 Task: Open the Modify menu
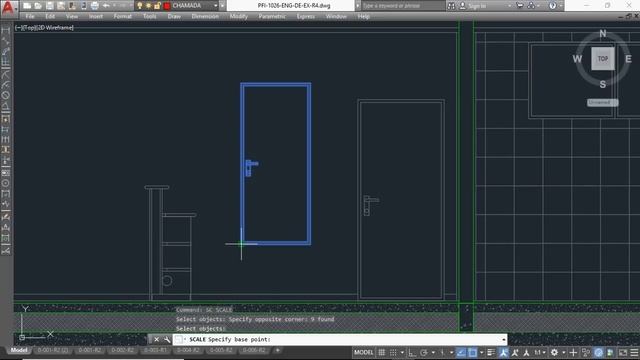[238, 16]
